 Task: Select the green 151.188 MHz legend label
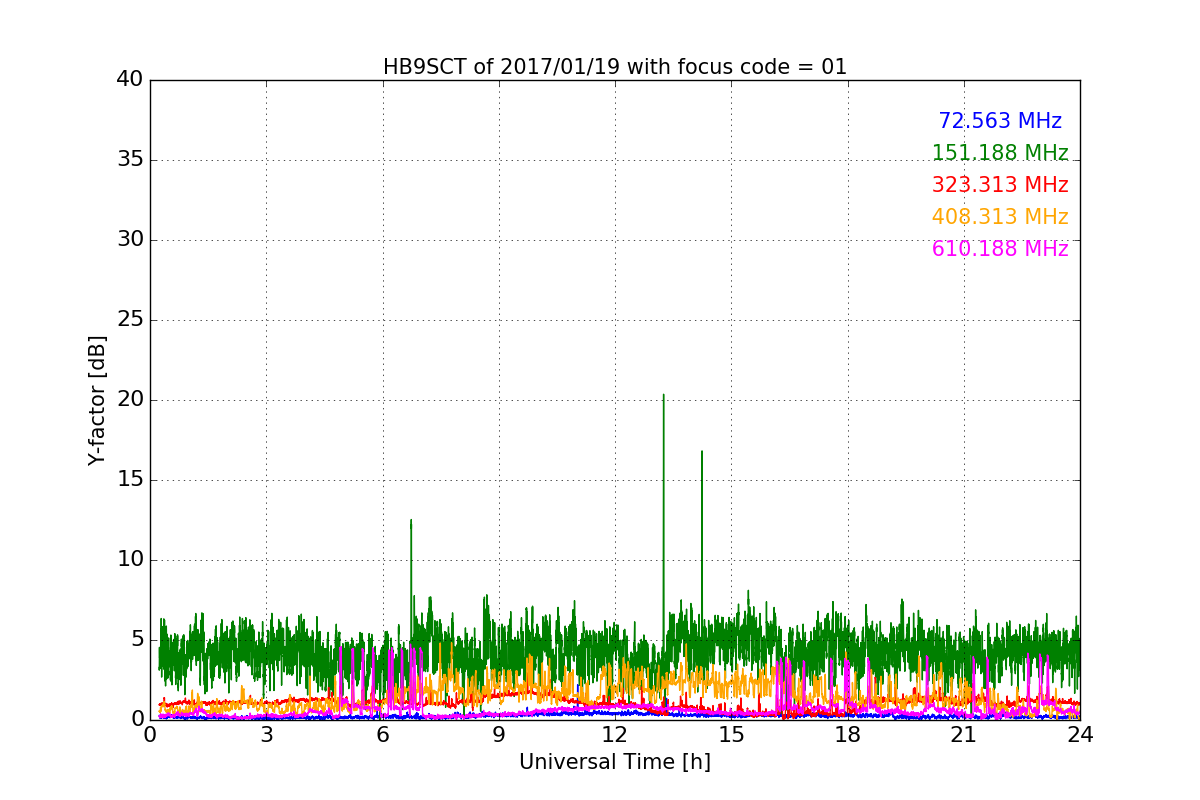[x=1000, y=153]
